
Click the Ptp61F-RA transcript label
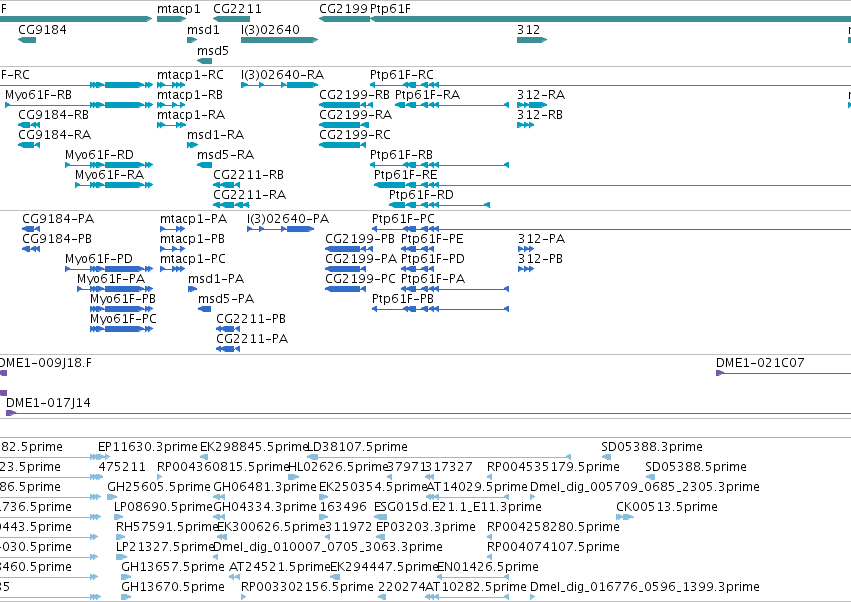click(428, 95)
